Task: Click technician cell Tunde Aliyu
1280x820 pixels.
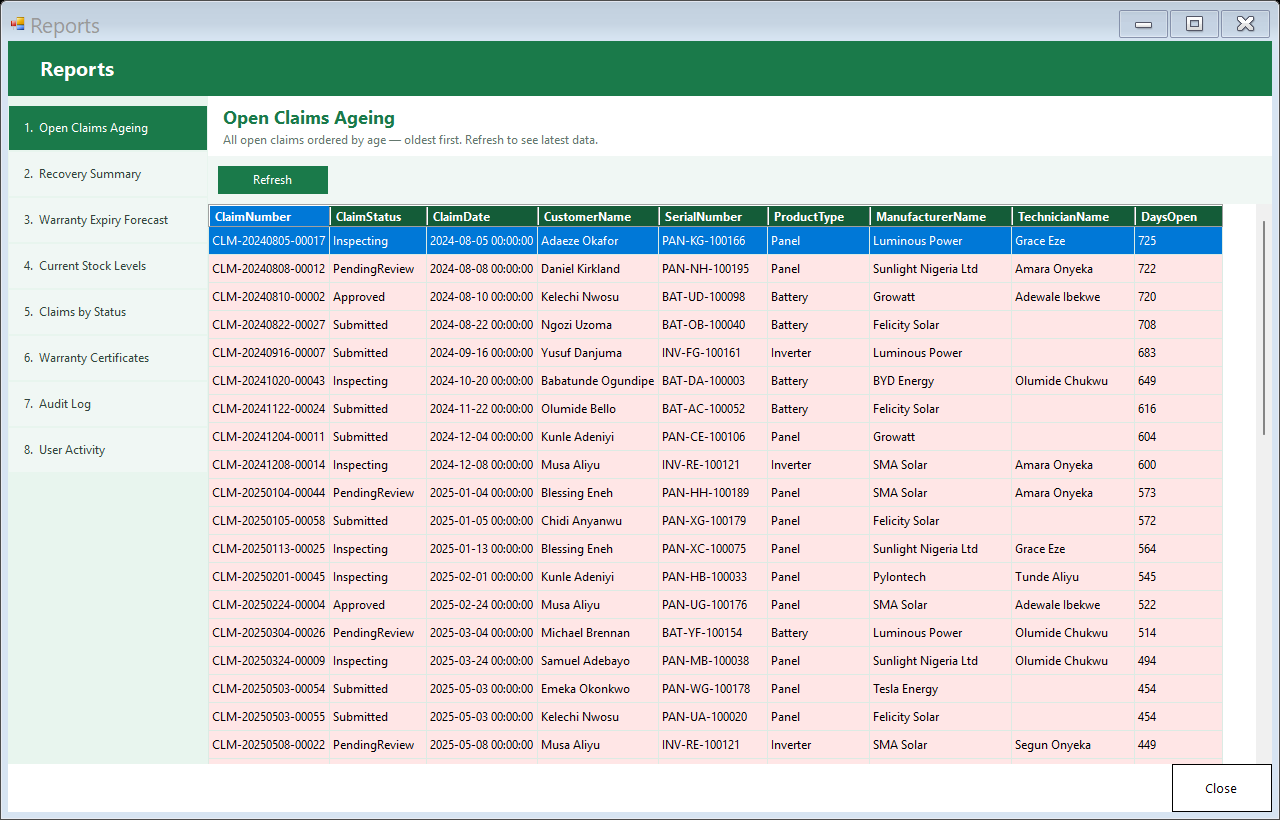Action: click(x=1073, y=577)
